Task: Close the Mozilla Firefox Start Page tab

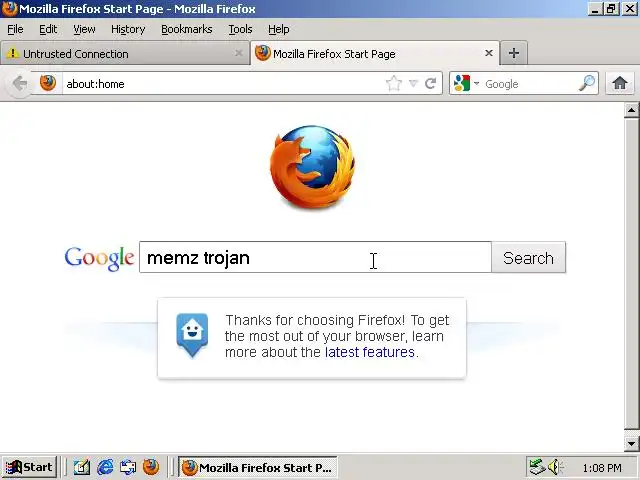Action: click(x=489, y=53)
